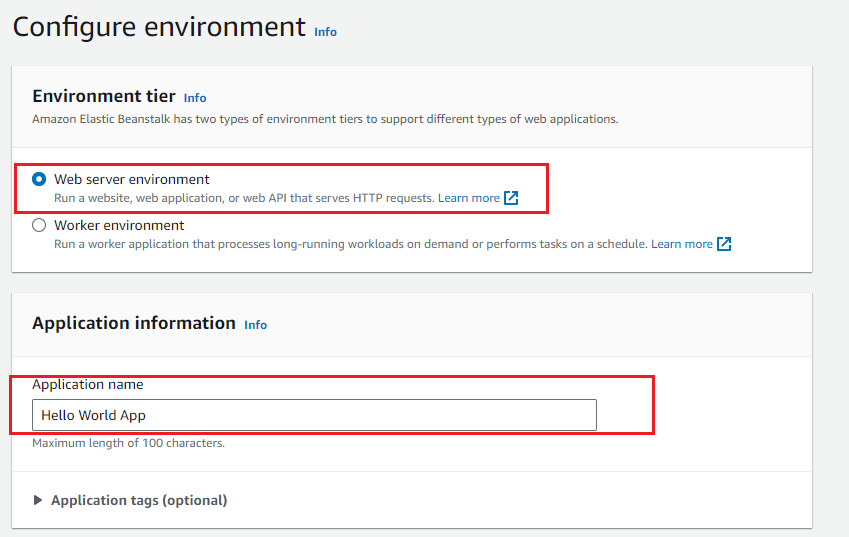Open external link icon after web server Learn more

(x=511, y=198)
